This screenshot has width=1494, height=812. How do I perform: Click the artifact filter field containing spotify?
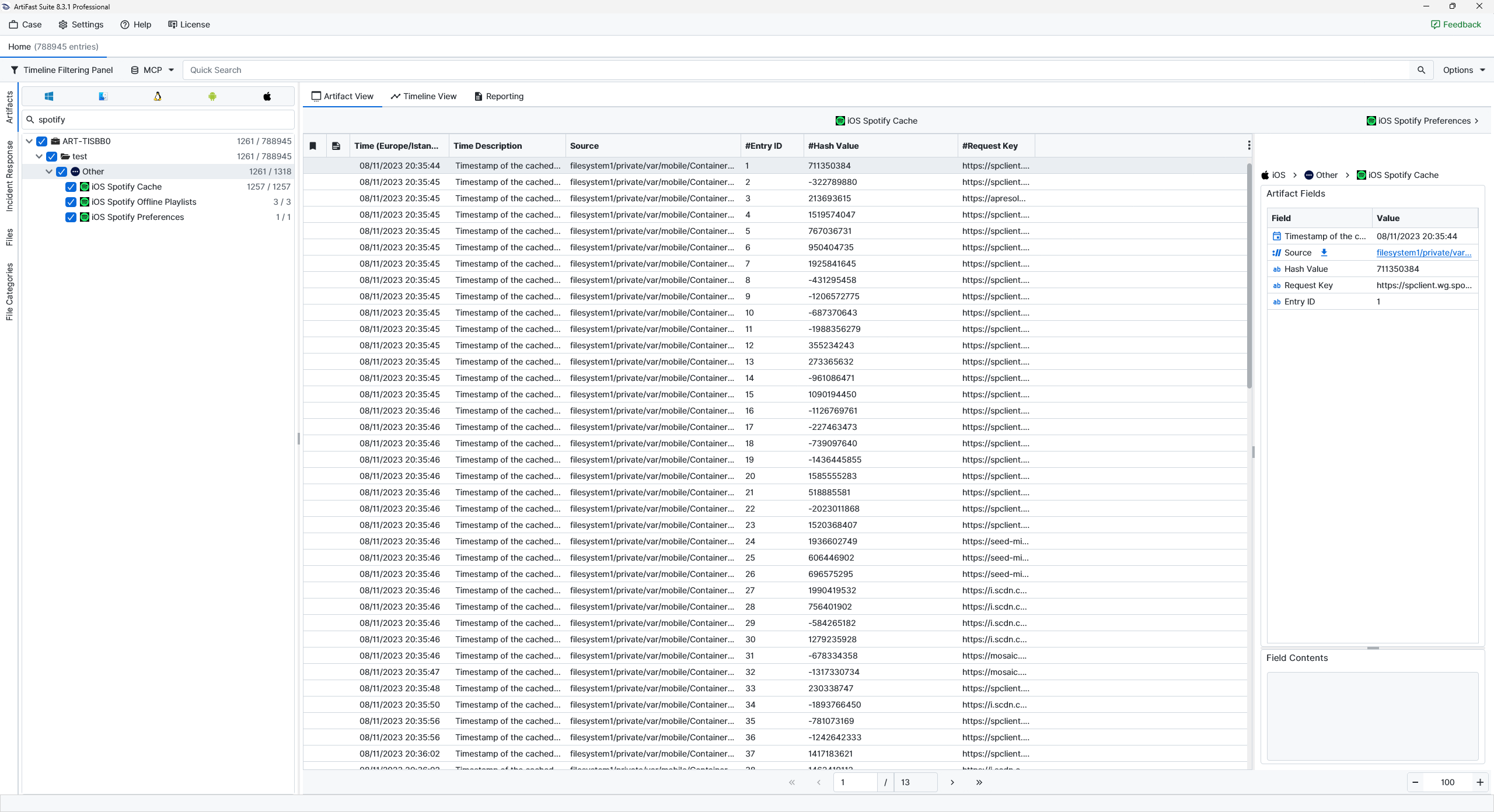click(x=158, y=120)
